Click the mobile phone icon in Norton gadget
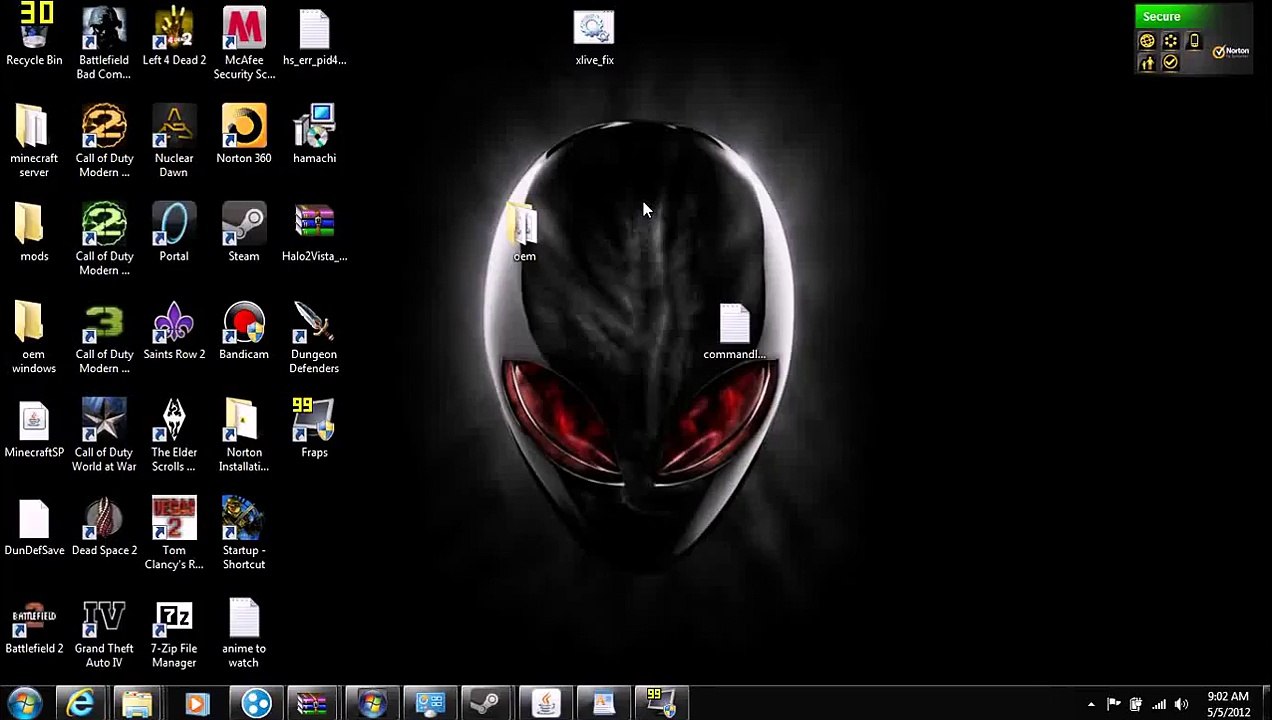The height and width of the screenshot is (720, 1272). (x=1194, y=41)
